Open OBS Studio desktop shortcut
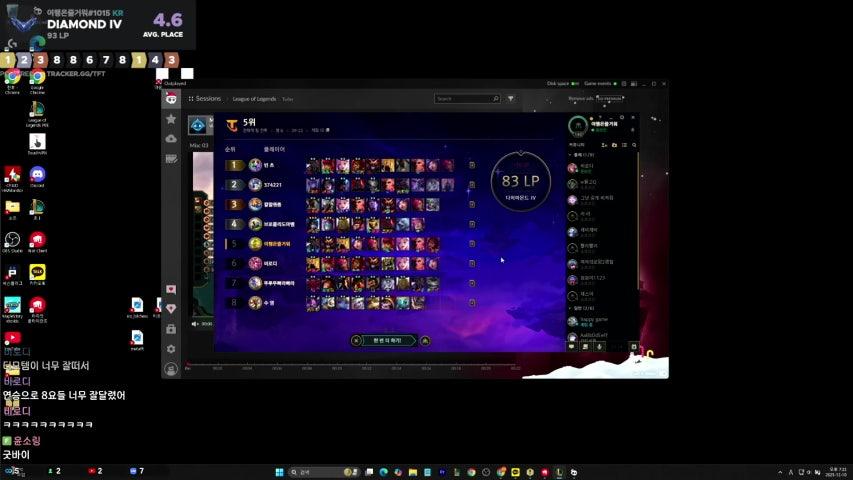The image size is (853, 480). [12, 243]
